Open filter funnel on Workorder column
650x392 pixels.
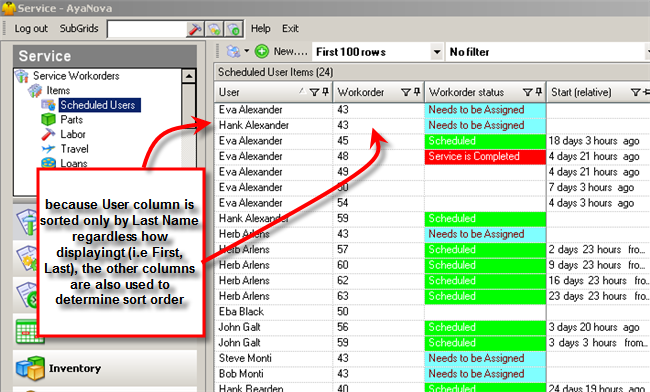405,92
